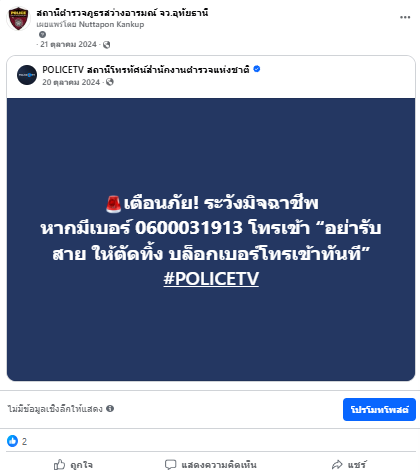Click the Nuttapon Kankup publisher name
Image resolution: width=420 pixels, height=475 pixels.
(111, 24)
